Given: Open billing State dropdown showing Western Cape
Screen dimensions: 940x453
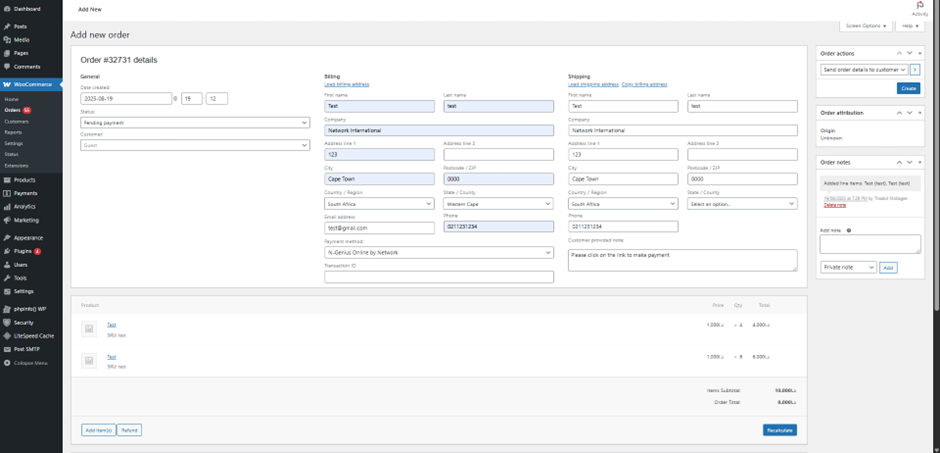Looking at the screenshot, I should pyautogui.click(x=498, y=204).
